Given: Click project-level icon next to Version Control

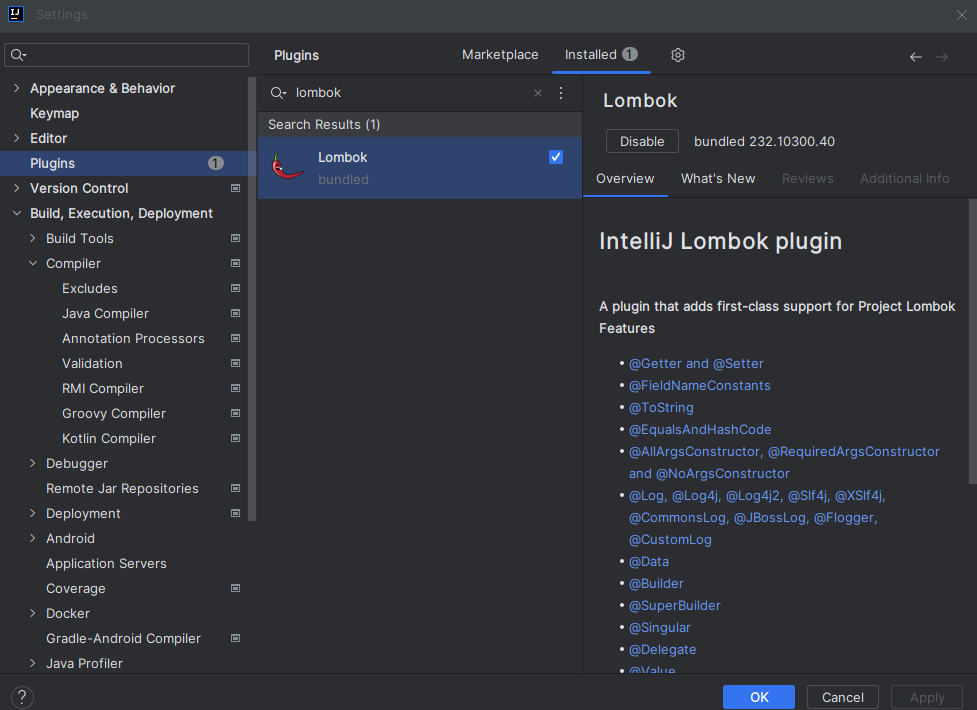Looking at the screenshot, I should tap(236, 188).
